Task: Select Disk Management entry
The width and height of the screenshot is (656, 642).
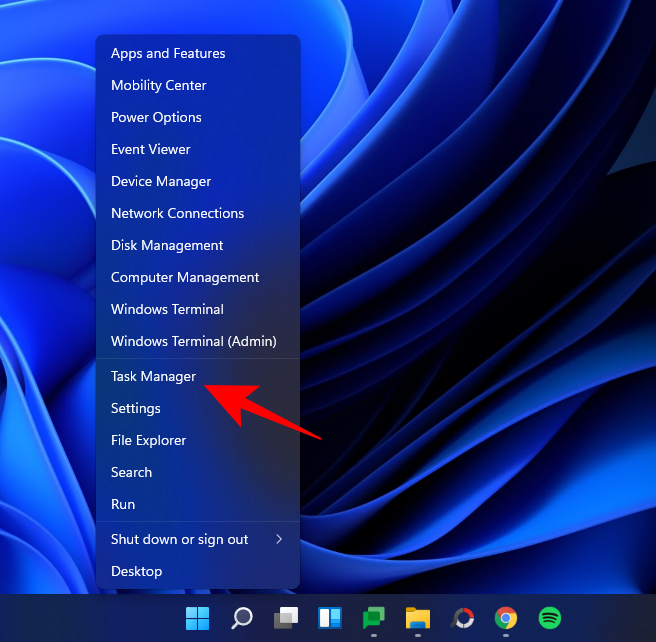Action: tap(167, 245)
